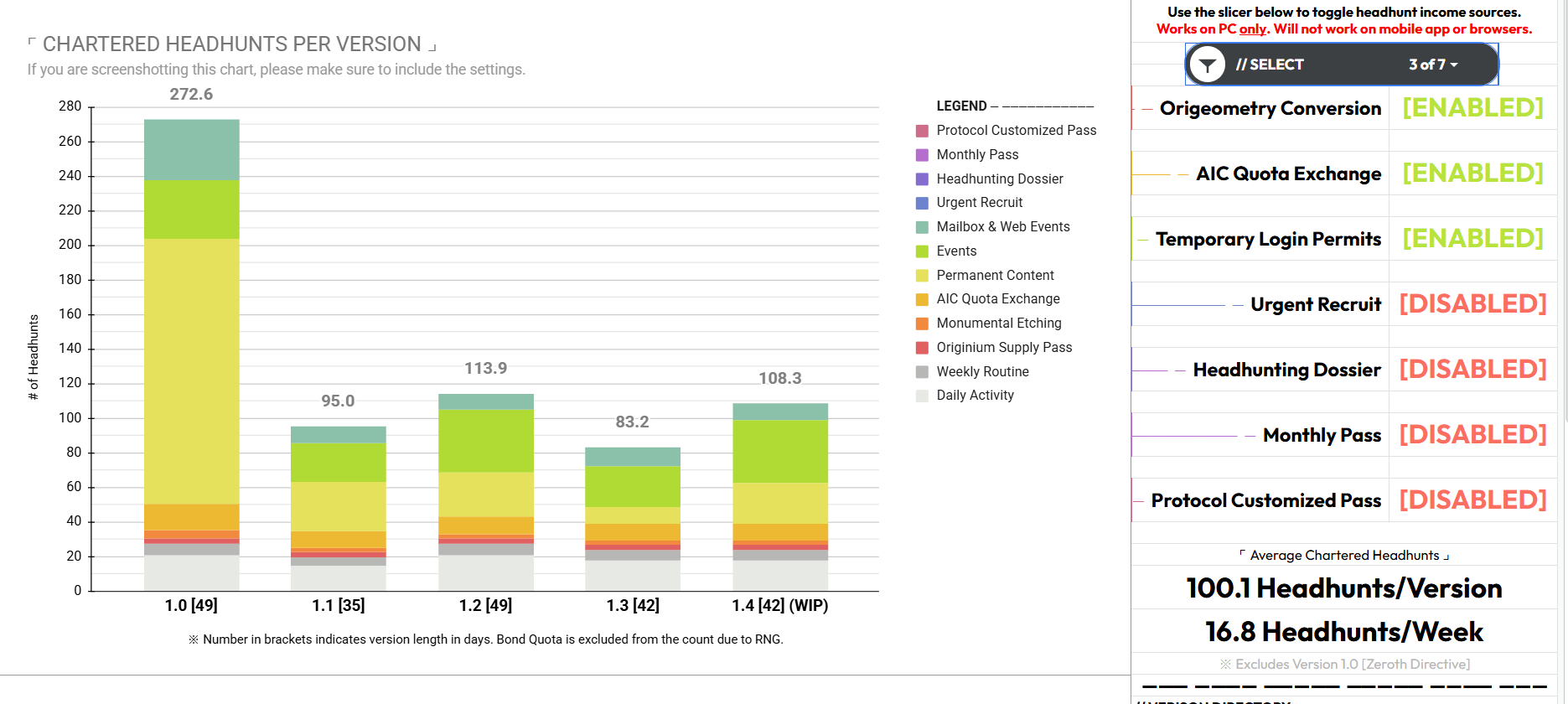
Task: Click DISABLED status for Headhunting Dossier
Action: (x=1472, y=369)
